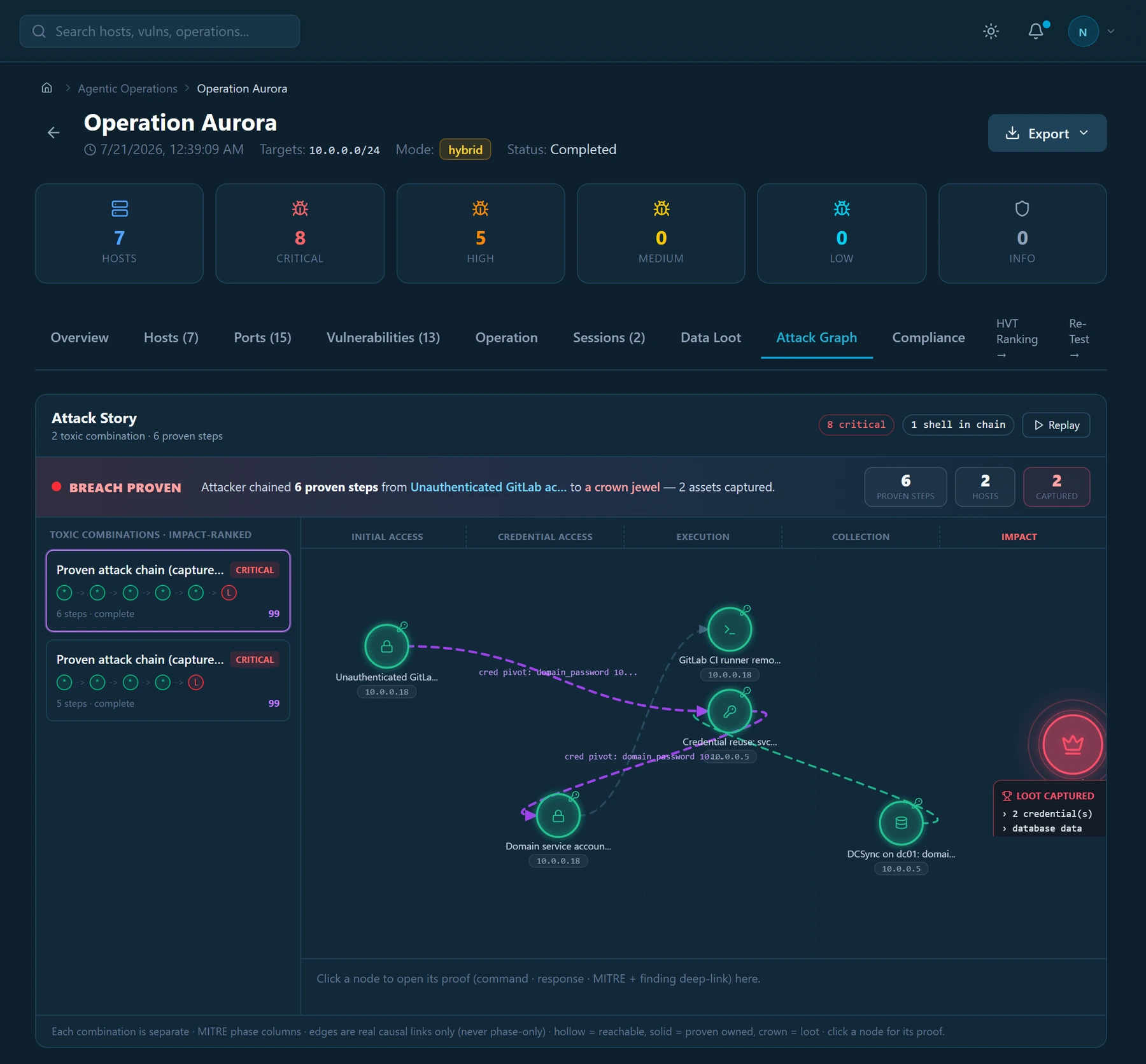Viewport: 1146px width, 1064px height.
Task: Click the Unauthenticated GitLab lock node
Action: coord(386,646)
